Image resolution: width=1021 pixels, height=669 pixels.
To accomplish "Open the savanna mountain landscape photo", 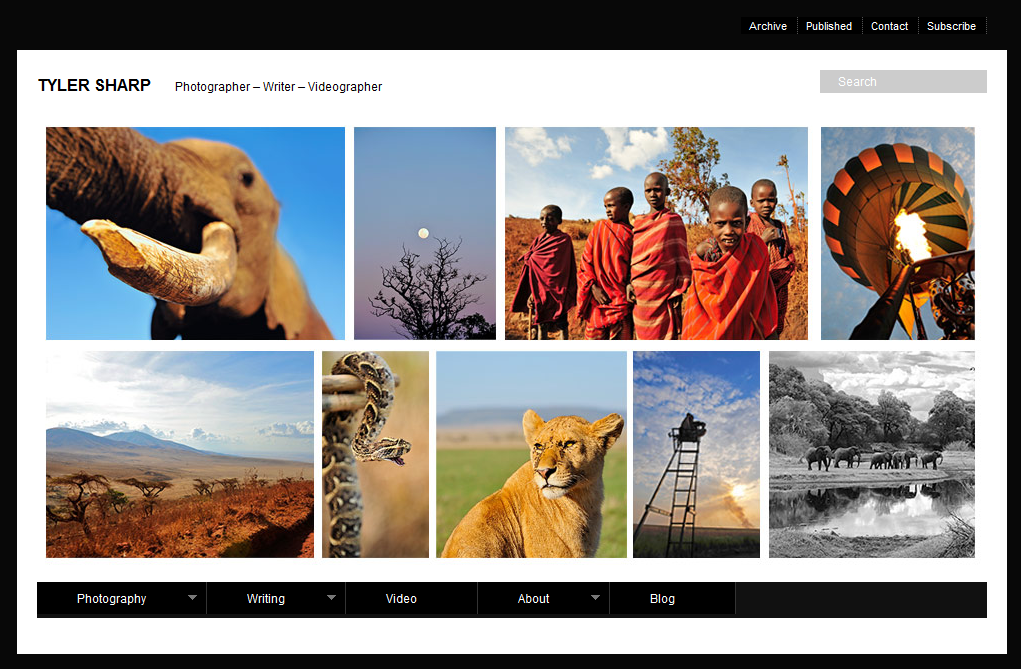I will pos(180,455).
